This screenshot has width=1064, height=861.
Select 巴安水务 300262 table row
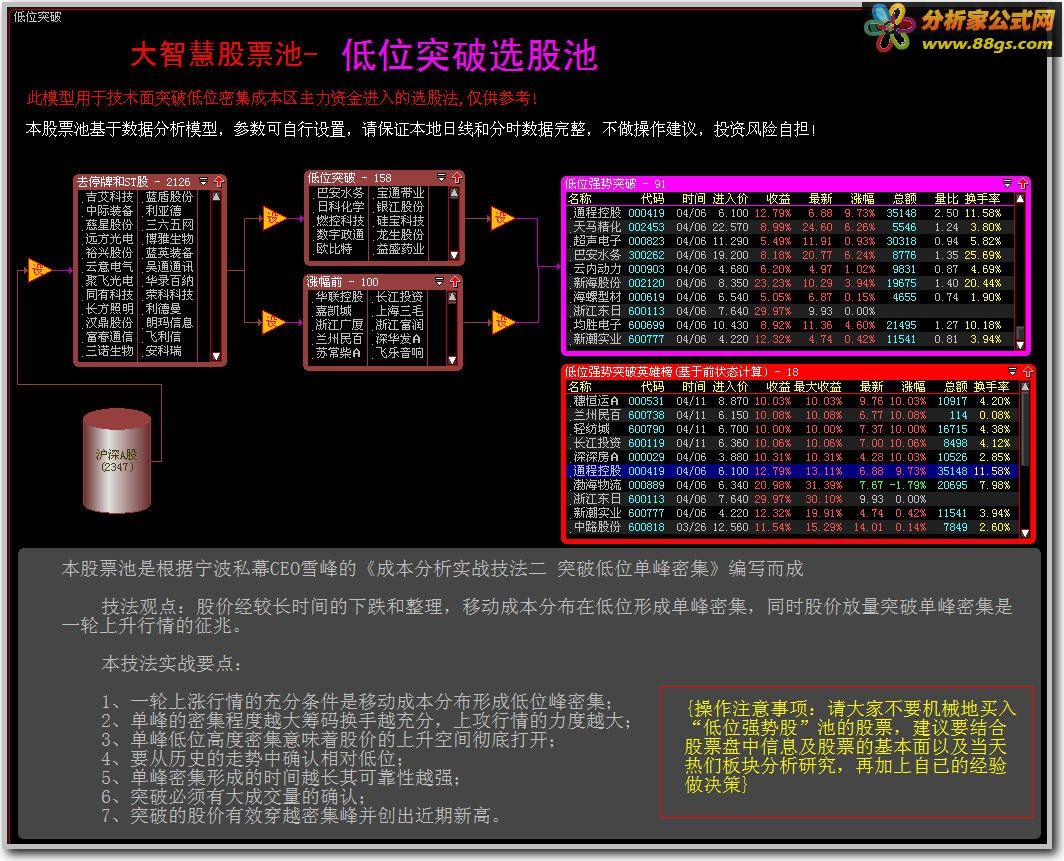791,255
